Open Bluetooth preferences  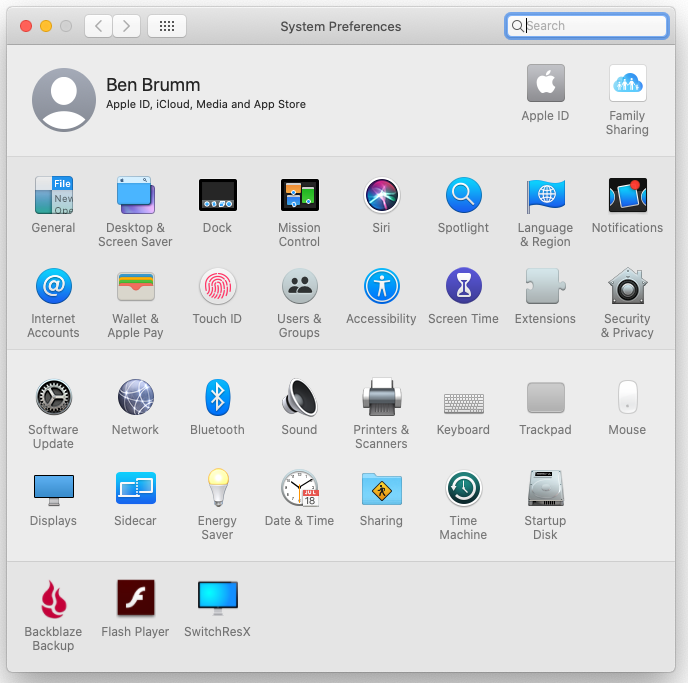217,398
